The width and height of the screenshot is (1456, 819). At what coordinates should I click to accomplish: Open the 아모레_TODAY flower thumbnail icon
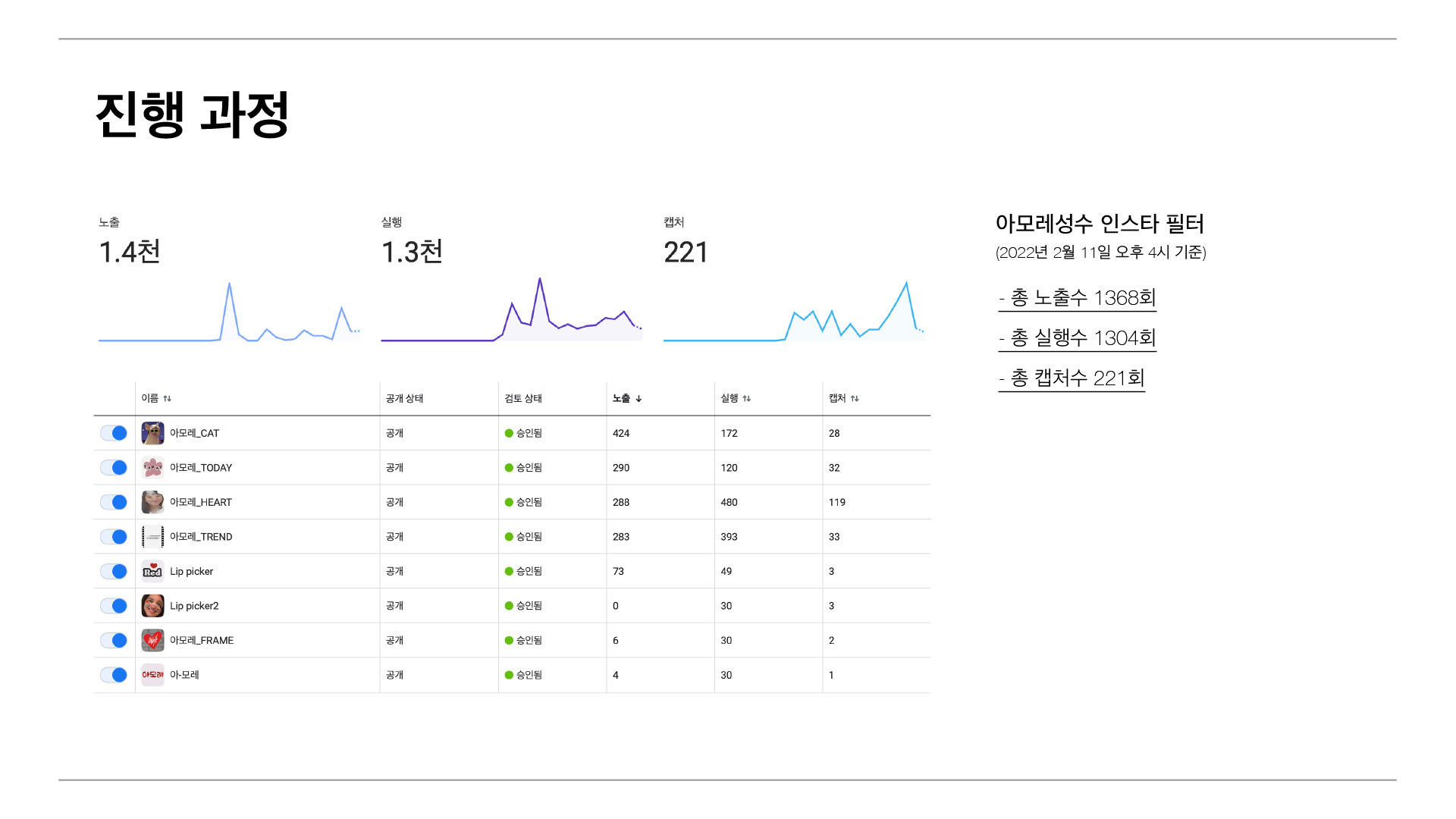pos(152,468)
